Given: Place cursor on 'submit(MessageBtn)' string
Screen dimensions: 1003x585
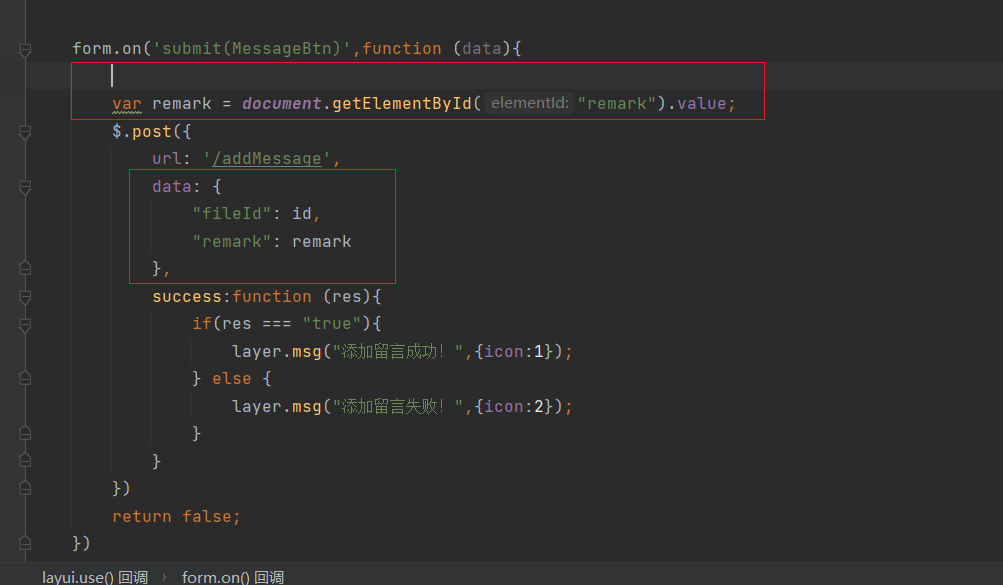Looking at the screenshot, I should pos(251,49).
